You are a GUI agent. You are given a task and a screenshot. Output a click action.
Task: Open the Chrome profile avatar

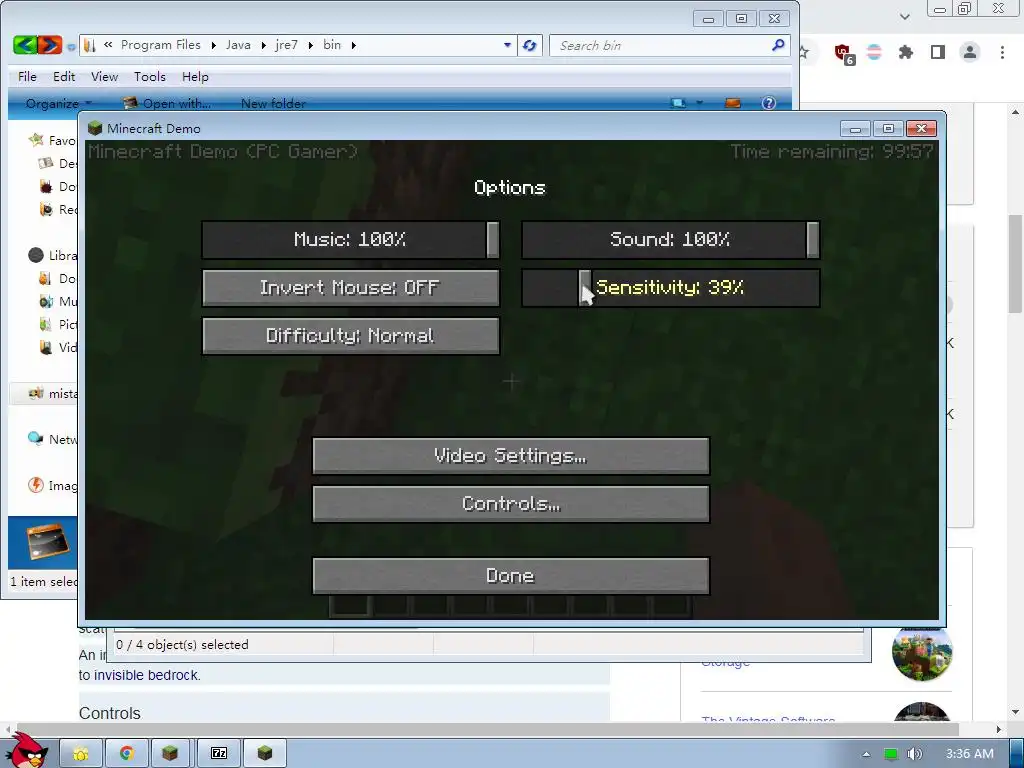970,52
